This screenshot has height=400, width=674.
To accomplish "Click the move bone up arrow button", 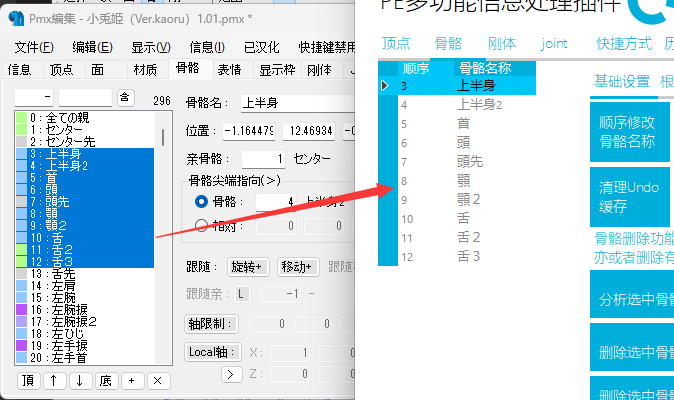I will point(54,381).
